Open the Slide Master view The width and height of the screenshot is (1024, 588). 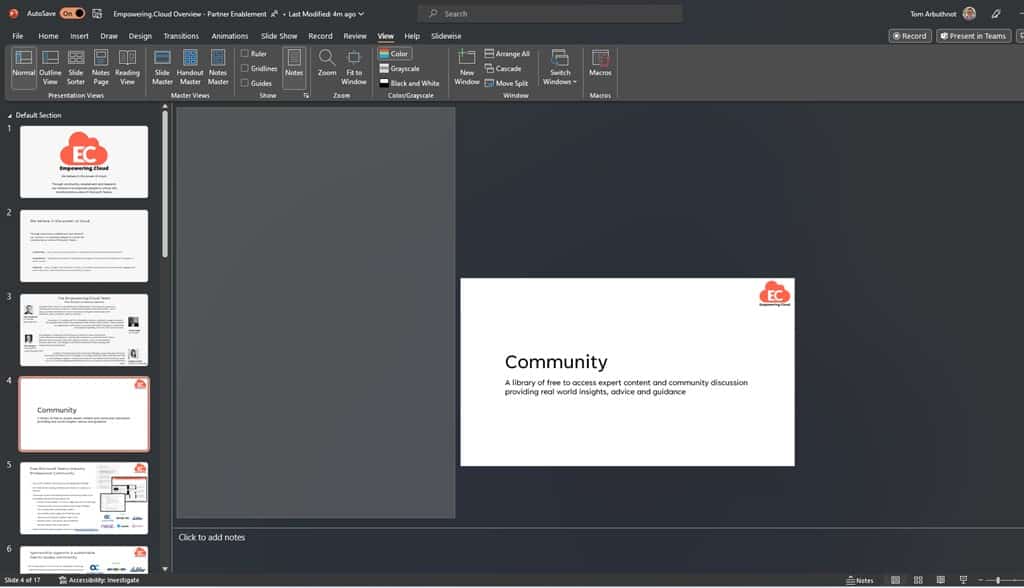click(x=162, y=68)
